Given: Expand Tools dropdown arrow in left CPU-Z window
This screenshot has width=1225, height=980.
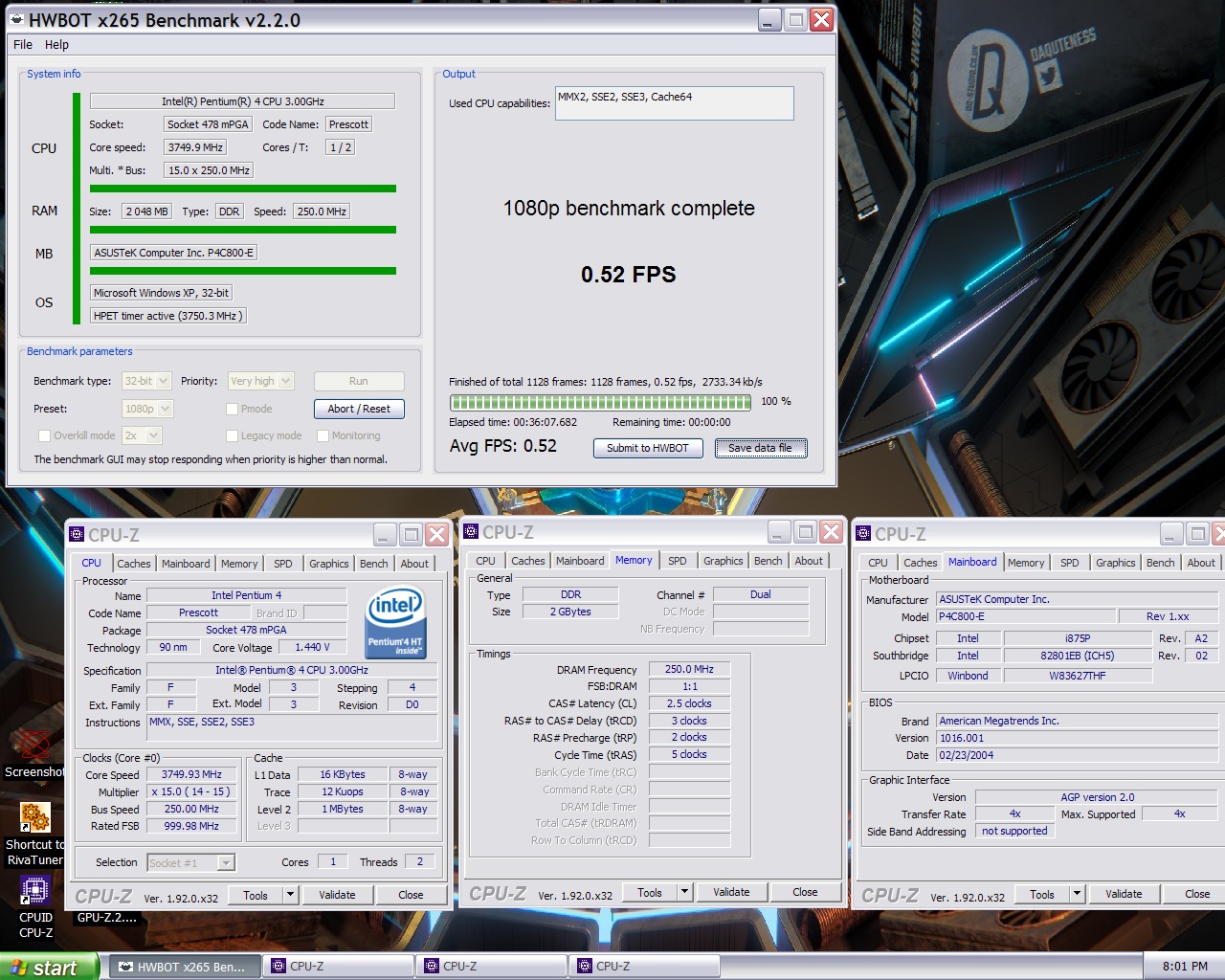Looking at the screenshot, I should click(x=290, y=895).
